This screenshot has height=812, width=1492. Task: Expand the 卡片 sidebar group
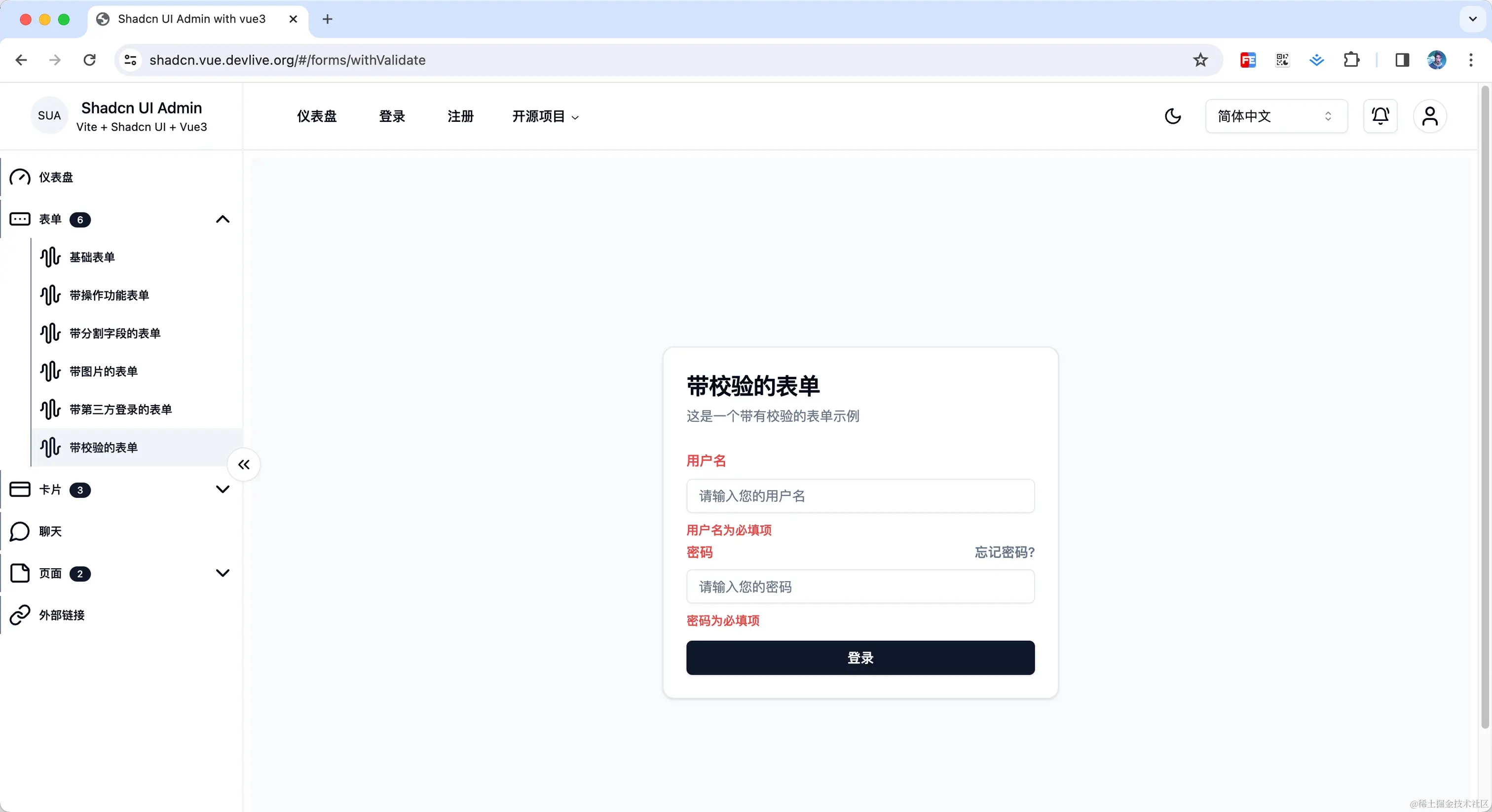click(x=223, y=490)
